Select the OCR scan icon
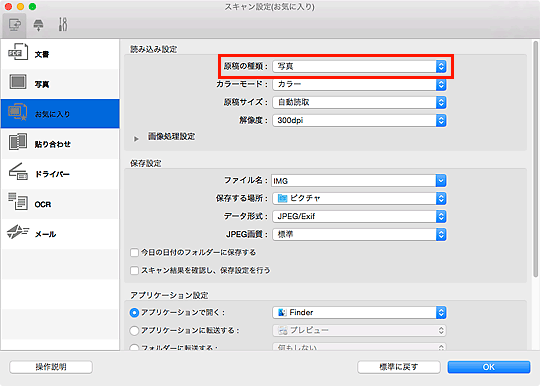540x386 pixels. click(x=18, y=201)
